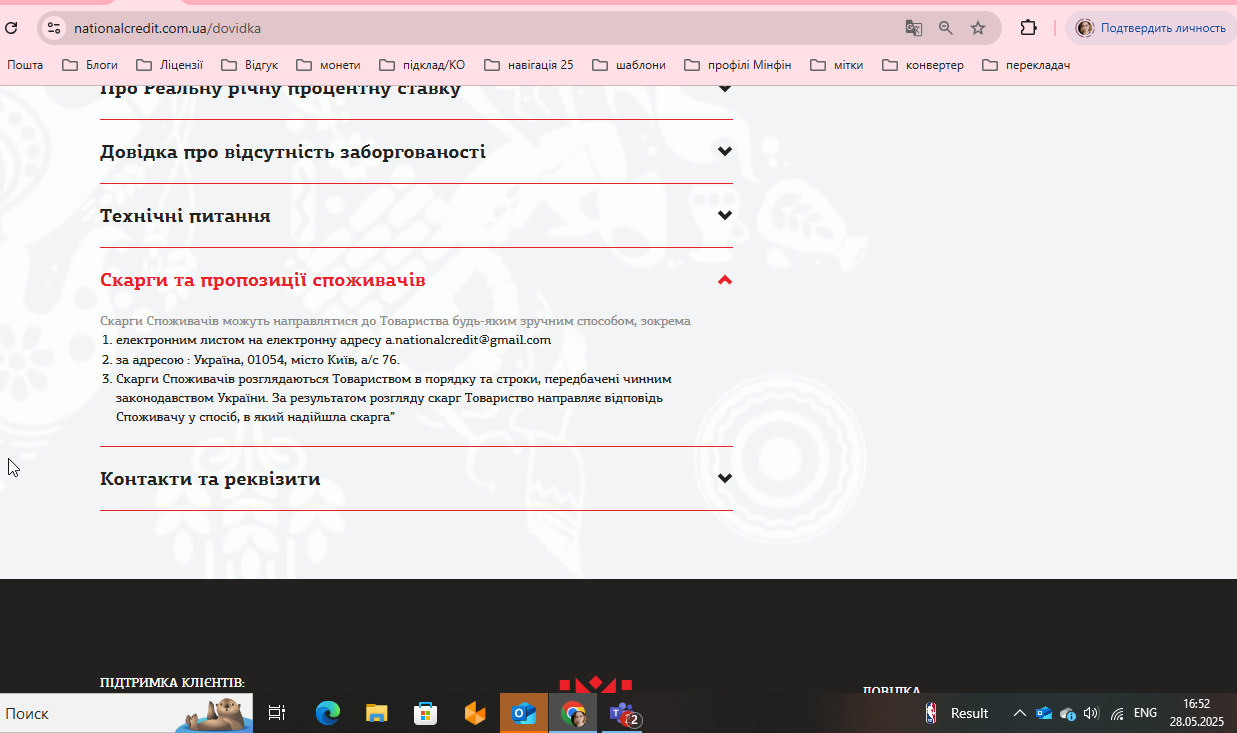The width and height of the screenshot is (1237, 733).
Task: Click email a.nationalcredit@gmail.com text
Action: click(468, 340)
